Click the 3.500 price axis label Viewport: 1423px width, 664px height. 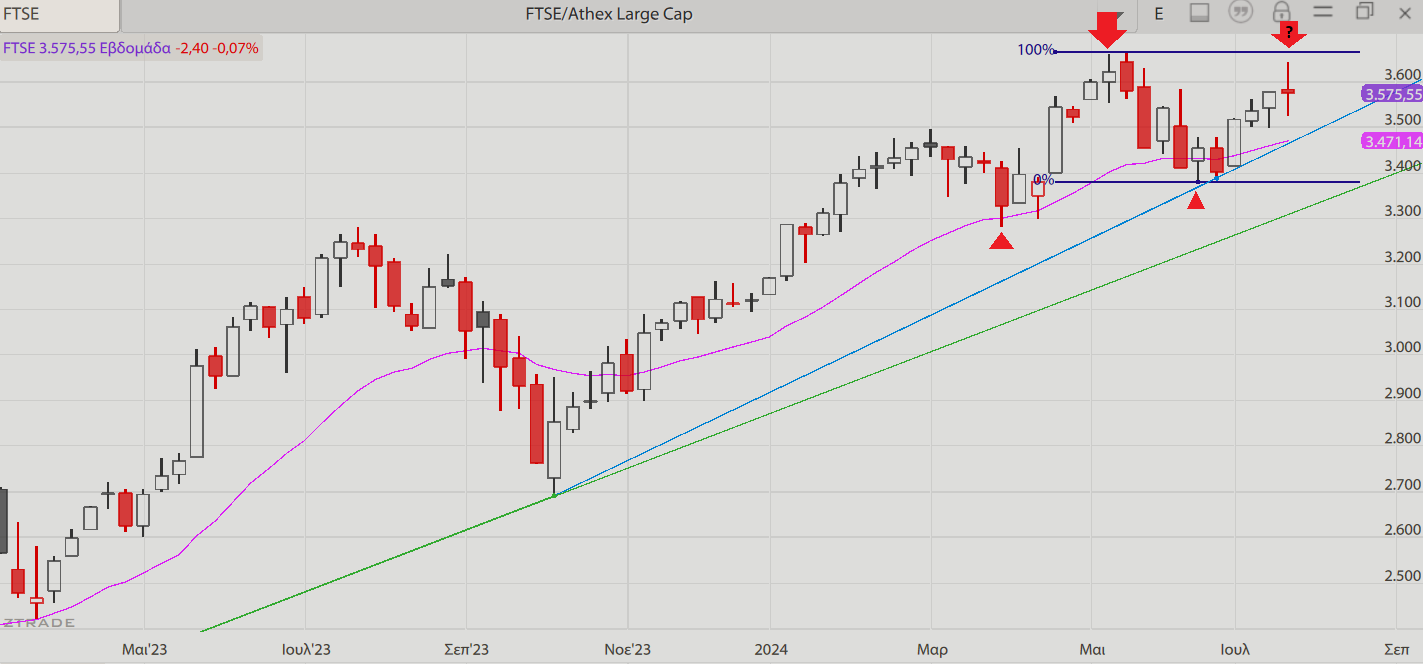1403,119
